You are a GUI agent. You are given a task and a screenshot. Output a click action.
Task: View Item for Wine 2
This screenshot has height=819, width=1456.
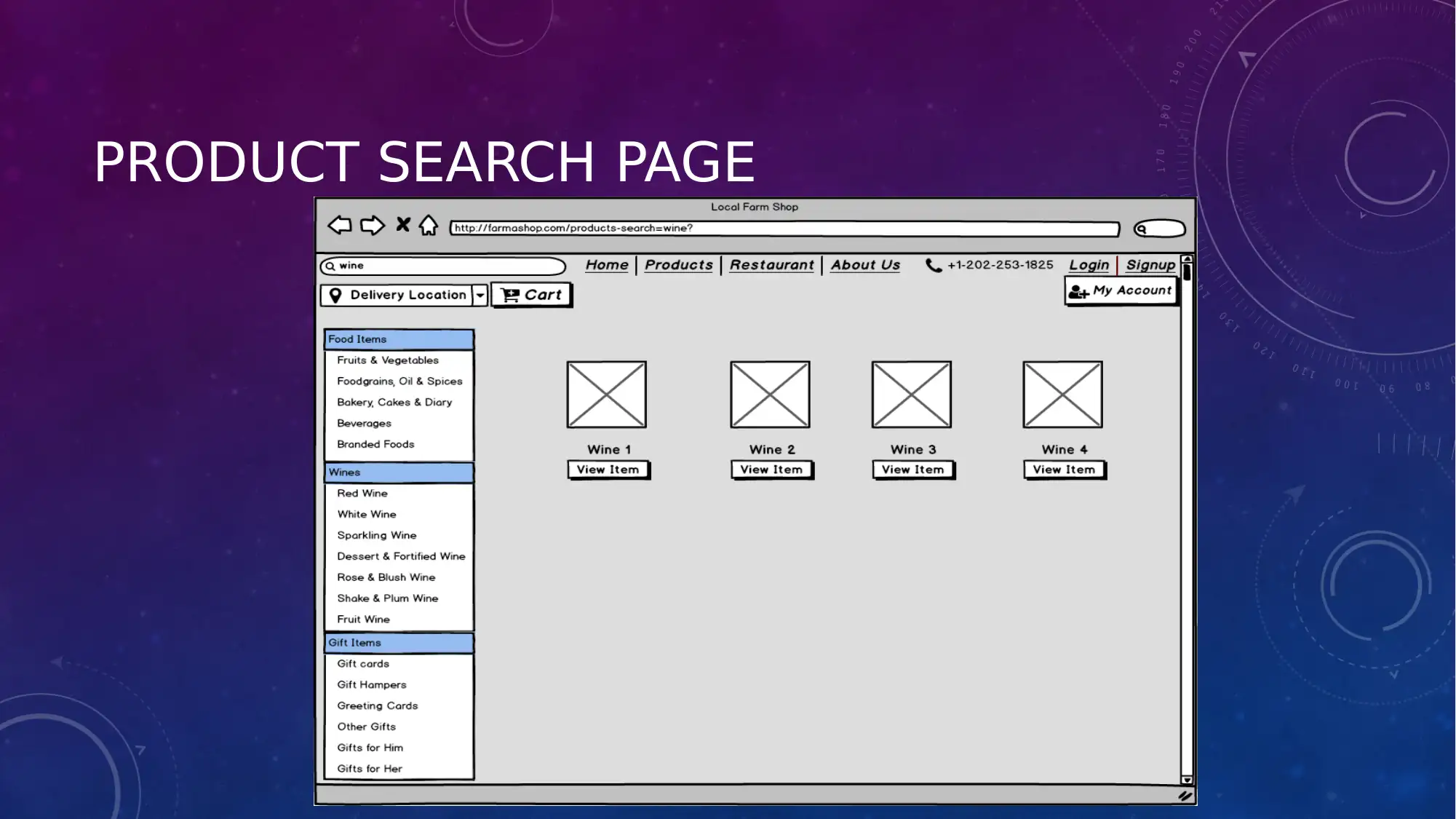(772, 470)
